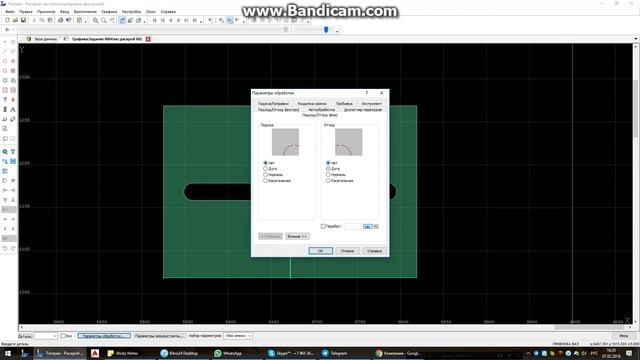Click the Open file toolbar icon
The width and height of the screenshot is (640, 360).
(x=15, y=20)
